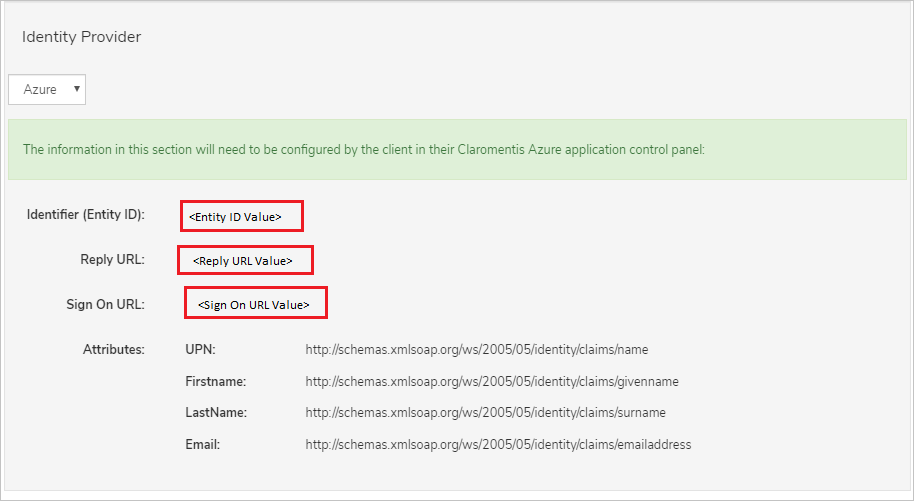Click the UPN attribute label
This screenshot has height=501, width=914.
tap(201, 349)
